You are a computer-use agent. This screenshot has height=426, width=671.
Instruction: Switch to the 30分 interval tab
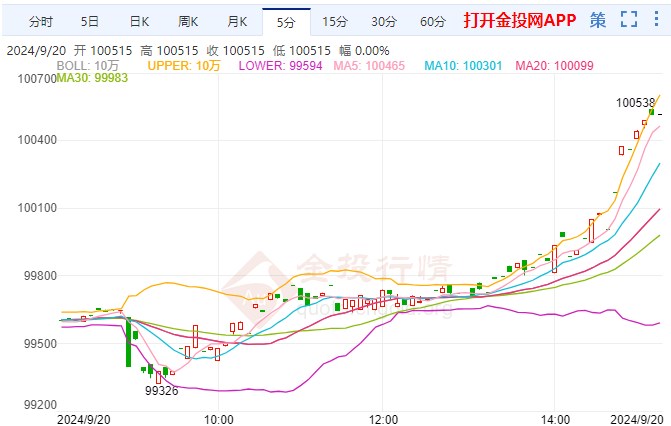pos(384,21)
